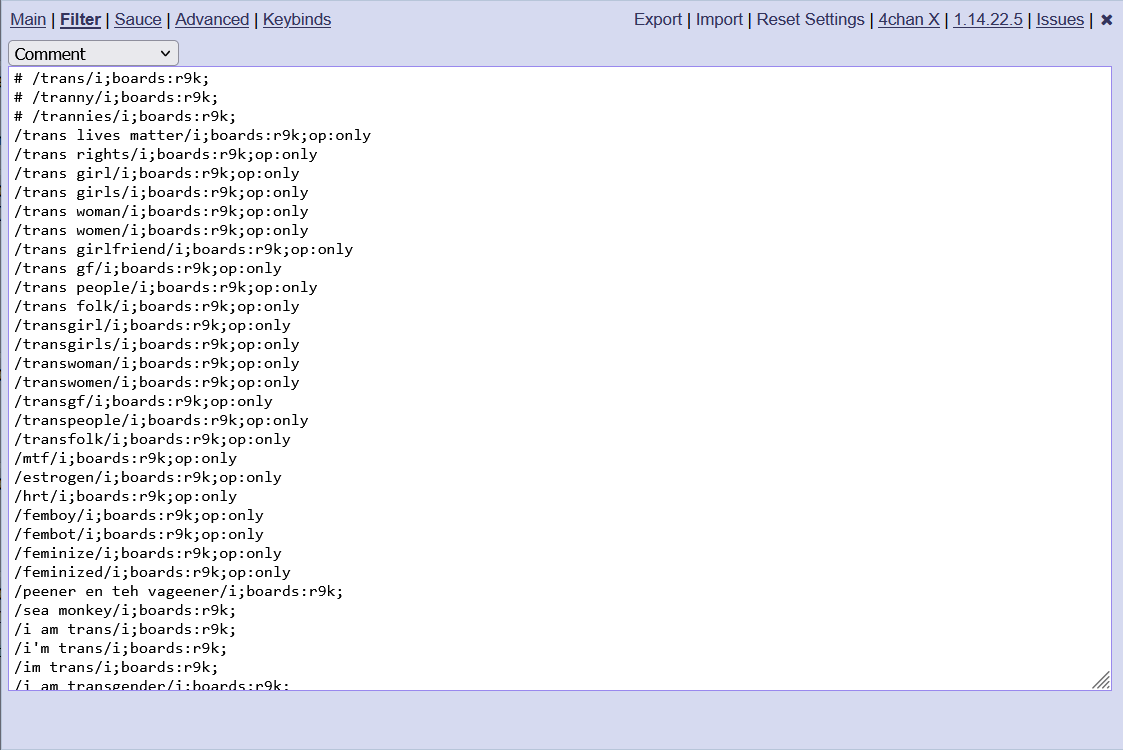The height and width of the screenshot is (750, 1123).
Task: Click the '/trans rights/i;boards:r9k;op:only' line
Action: coord(165,154)
